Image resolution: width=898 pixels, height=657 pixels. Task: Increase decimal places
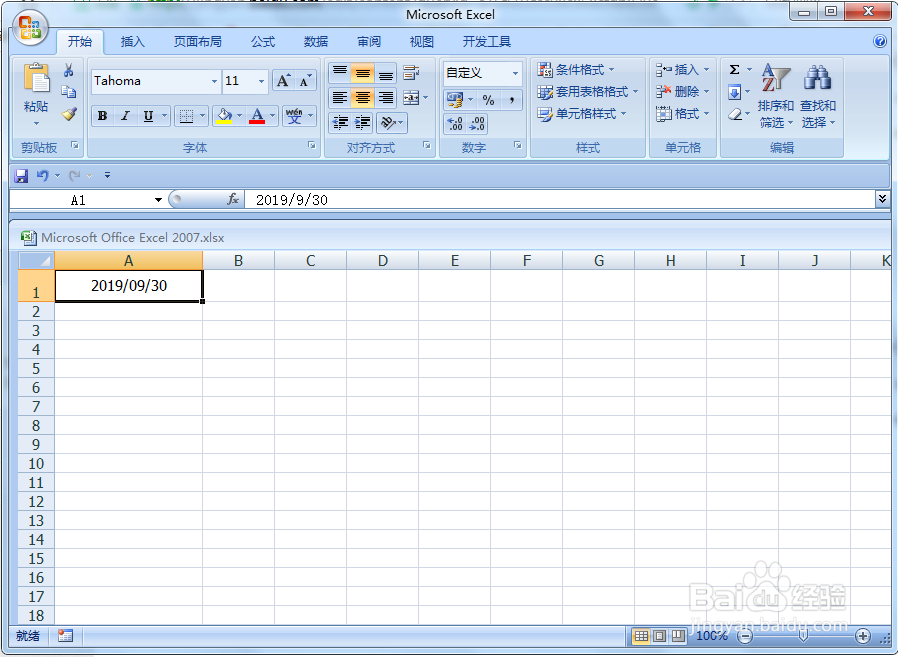click(x=455, y=124)
